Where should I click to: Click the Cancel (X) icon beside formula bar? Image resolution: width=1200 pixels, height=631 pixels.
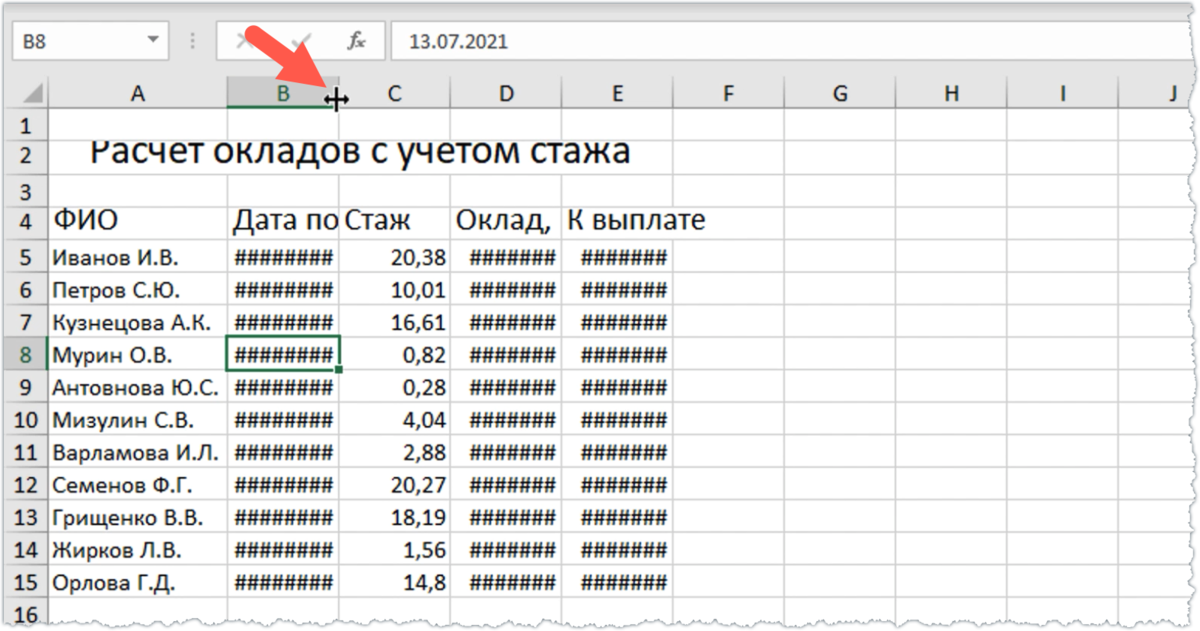(245, 40)
